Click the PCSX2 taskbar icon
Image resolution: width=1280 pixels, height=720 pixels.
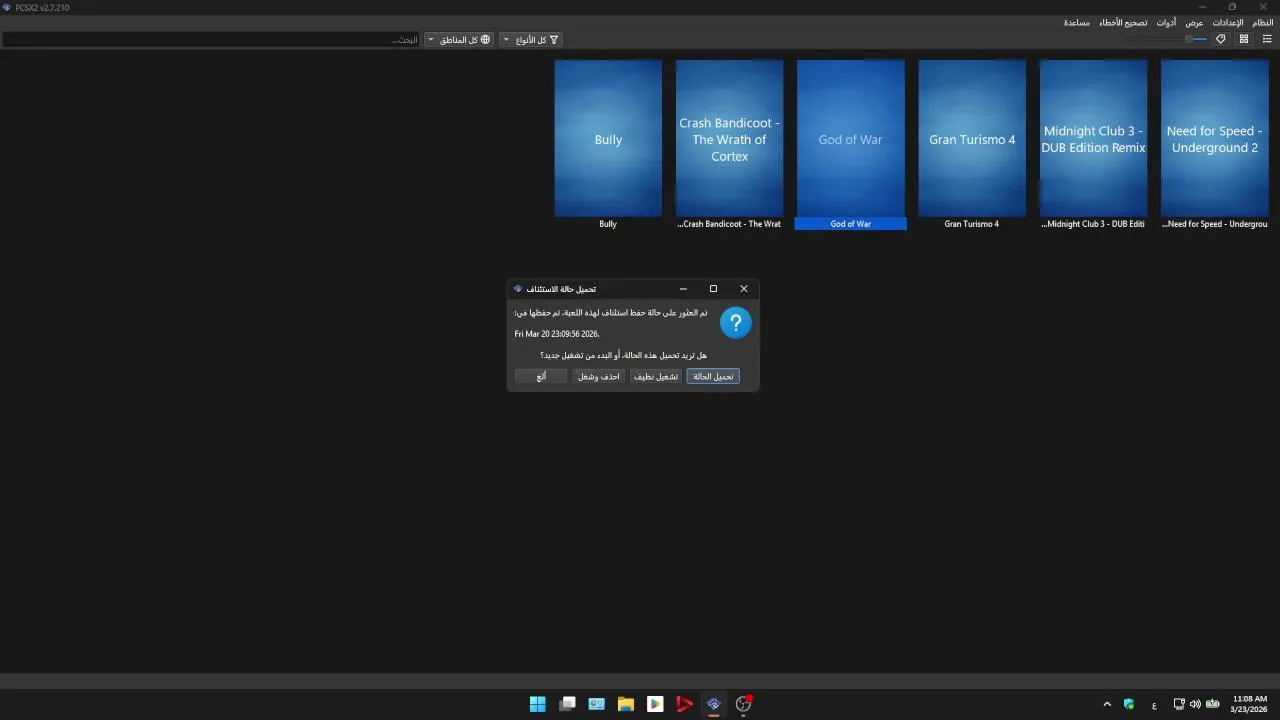714,704
